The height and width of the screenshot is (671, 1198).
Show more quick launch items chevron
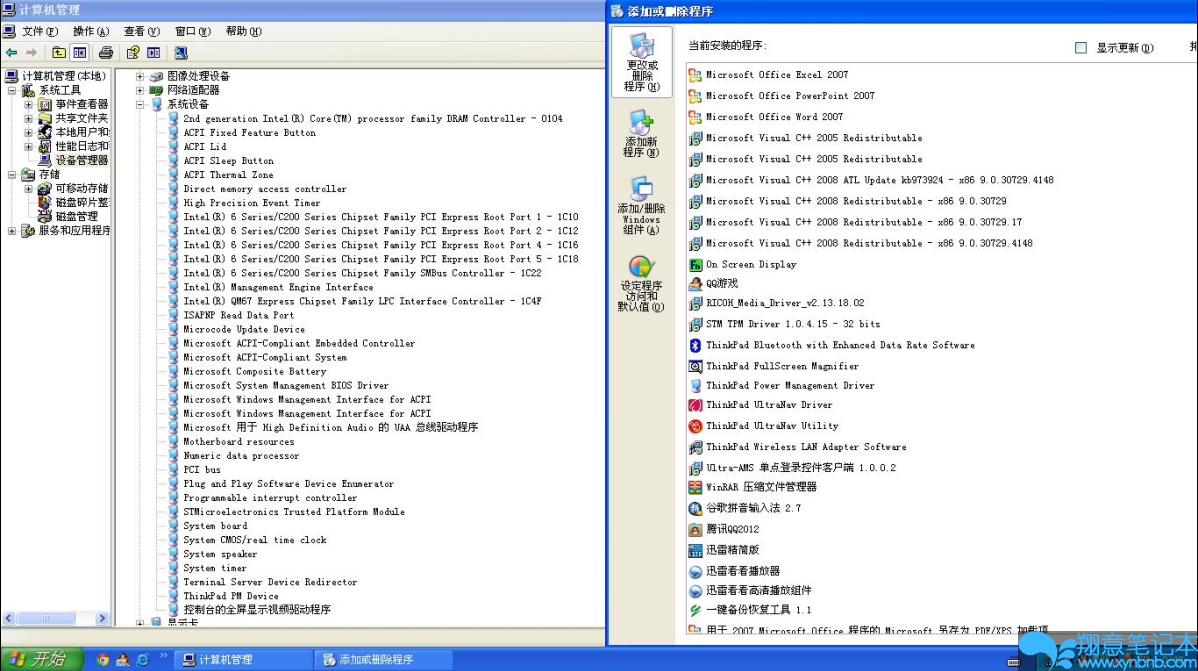tap(164, 656)
